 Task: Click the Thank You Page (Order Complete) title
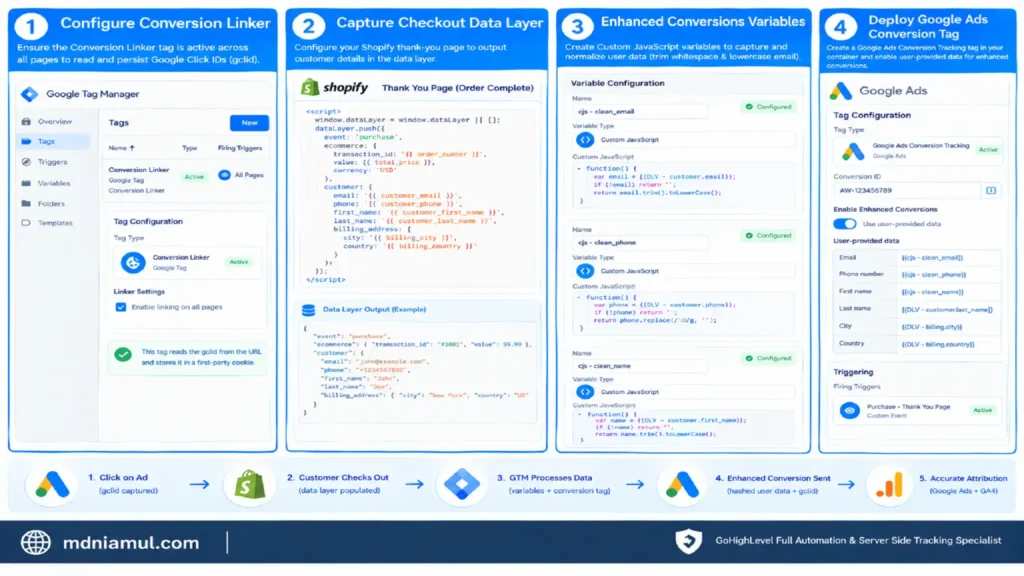[457, 88]
